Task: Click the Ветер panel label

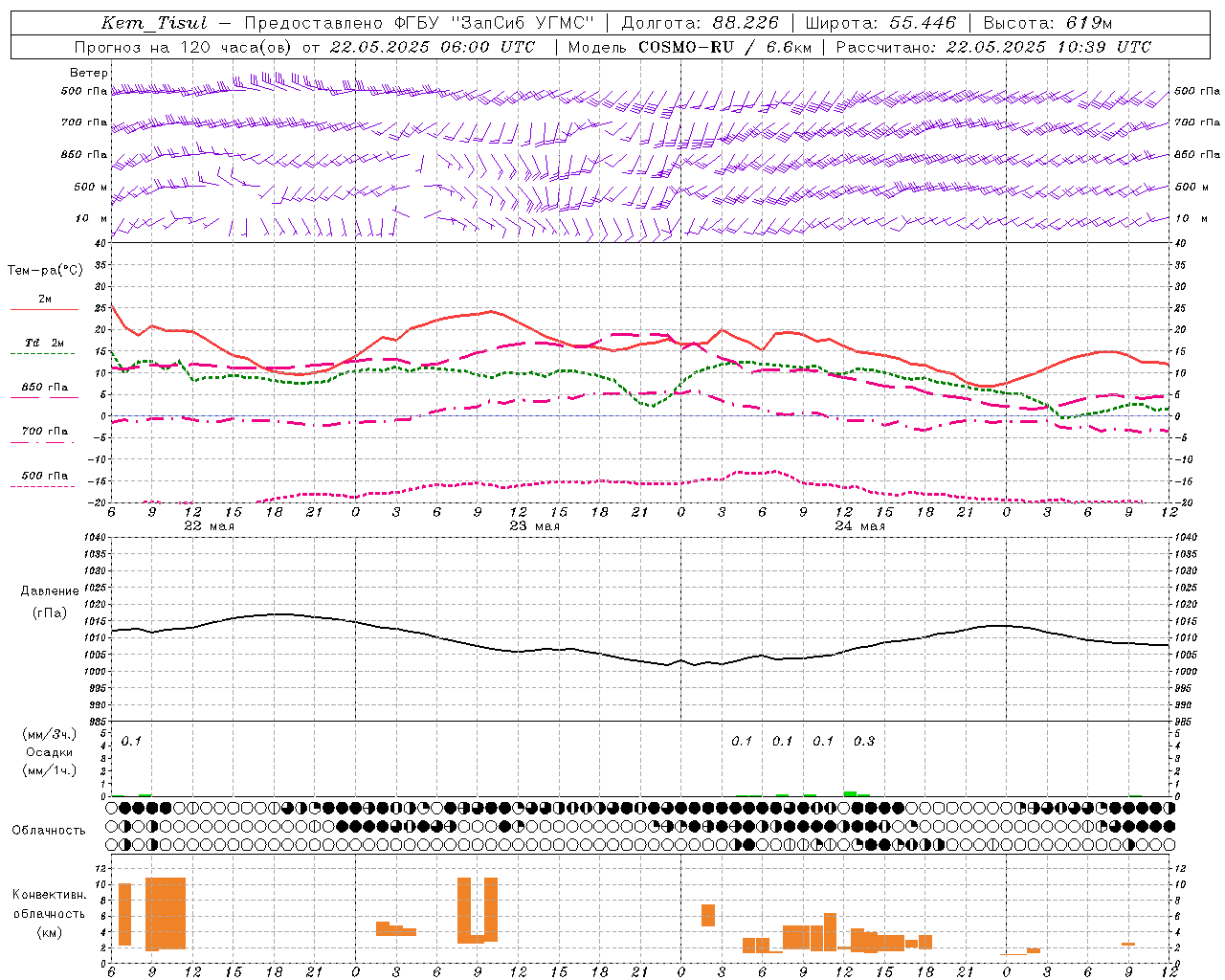Action: coord(89,73)
